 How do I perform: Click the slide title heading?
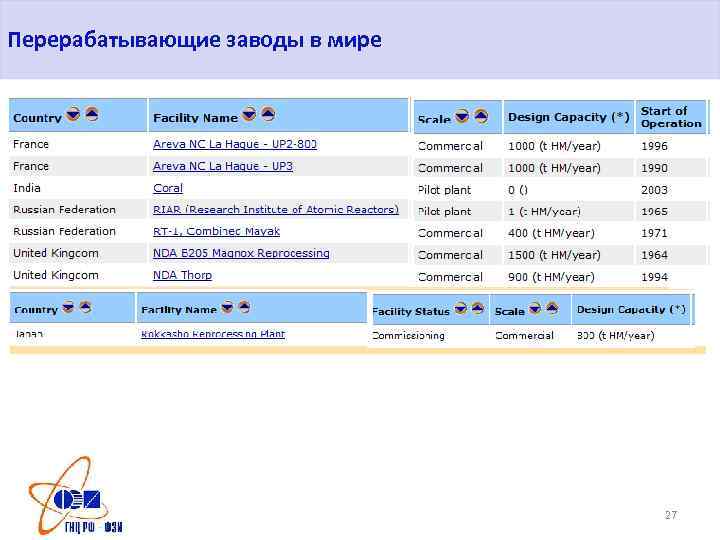(x=195, y=40)
